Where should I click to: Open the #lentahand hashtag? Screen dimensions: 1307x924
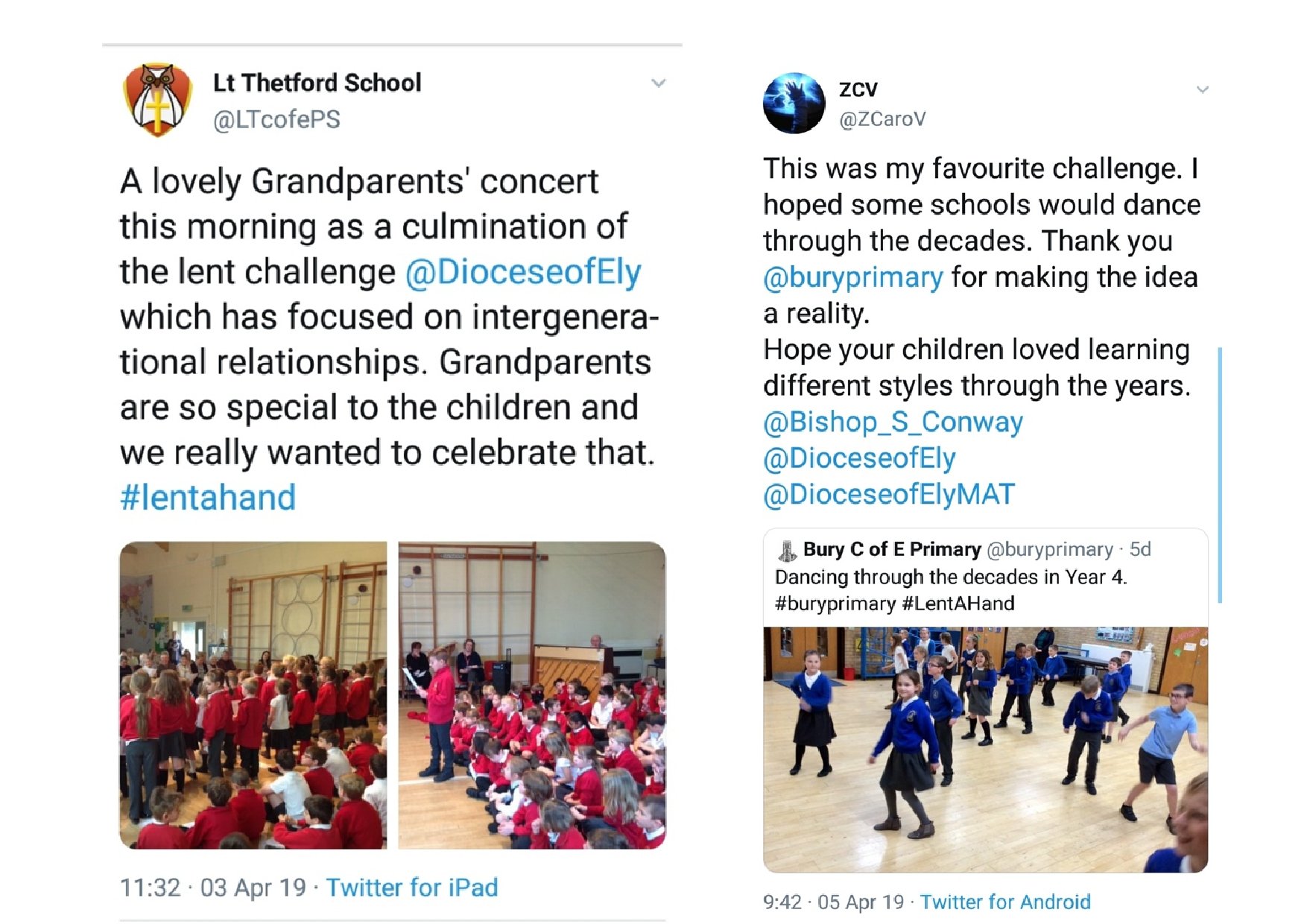(208, 498)
